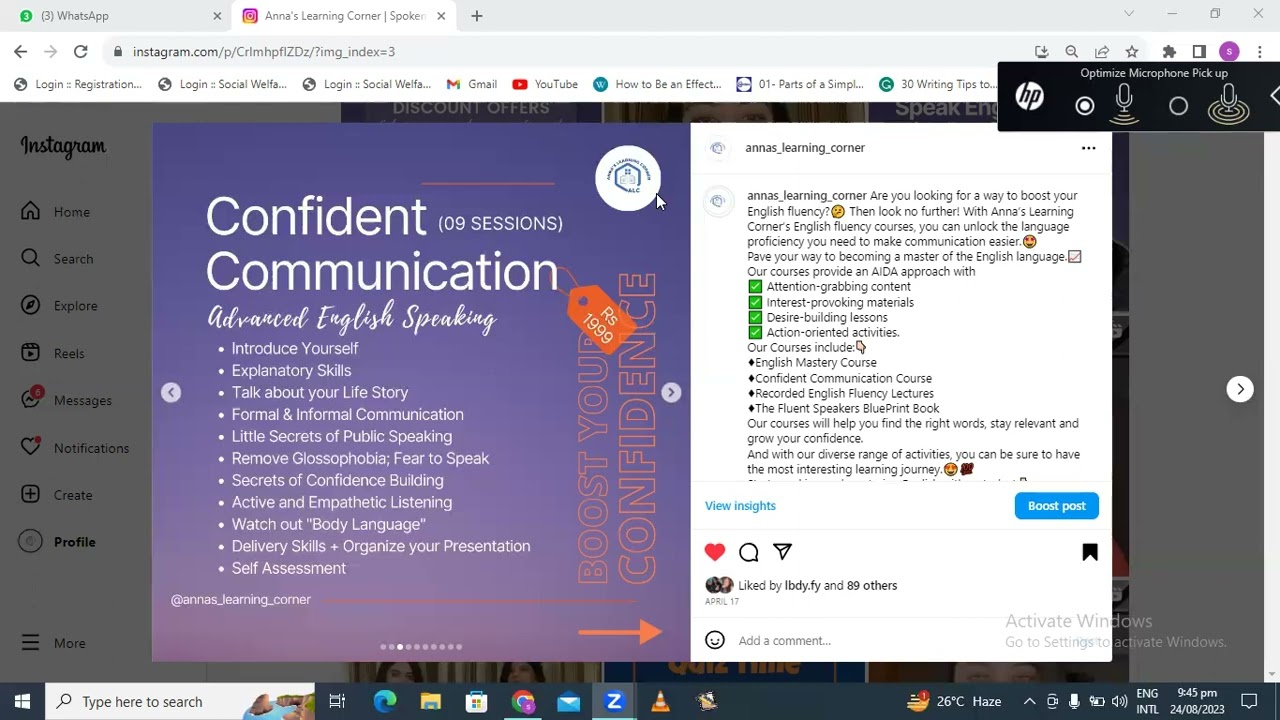Toggle the Chrome side panel
1280x720 pixels.
pyautogui.click(x=1199, y=52)
